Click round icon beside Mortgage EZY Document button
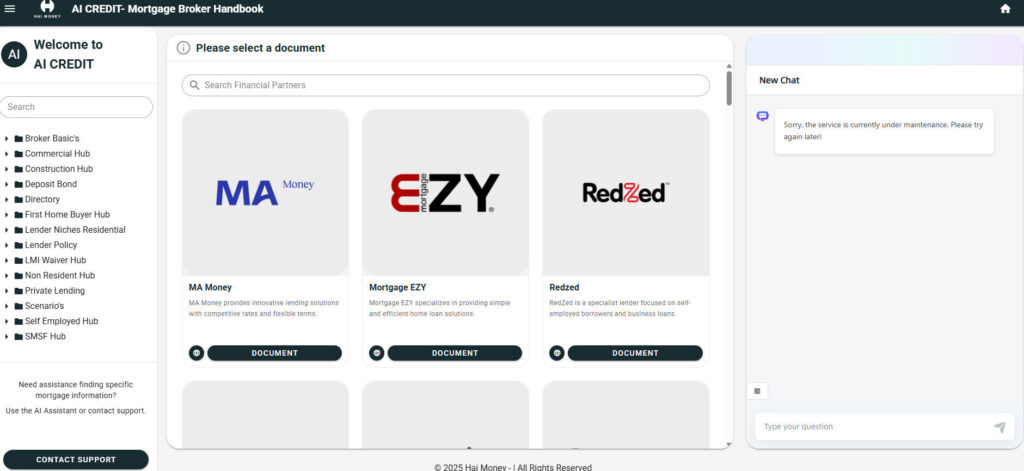1024x471 pixels. coord(376,353)
